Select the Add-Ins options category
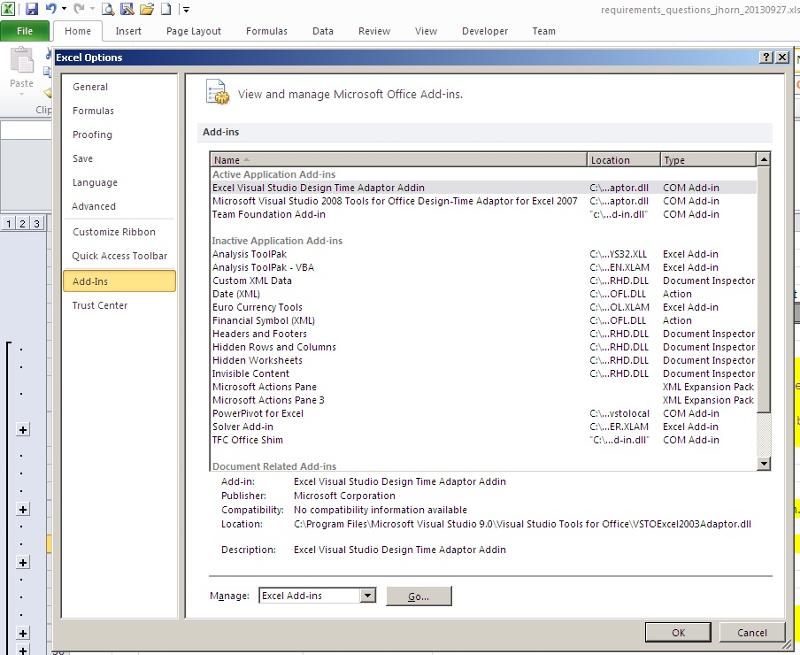The width and height of the screenshot is (800, 655). (119, 281)
